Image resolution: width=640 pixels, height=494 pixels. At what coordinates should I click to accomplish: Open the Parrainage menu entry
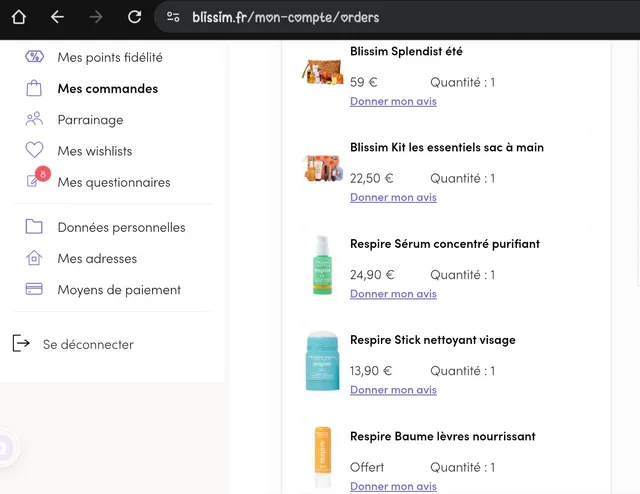click(90, 120)
